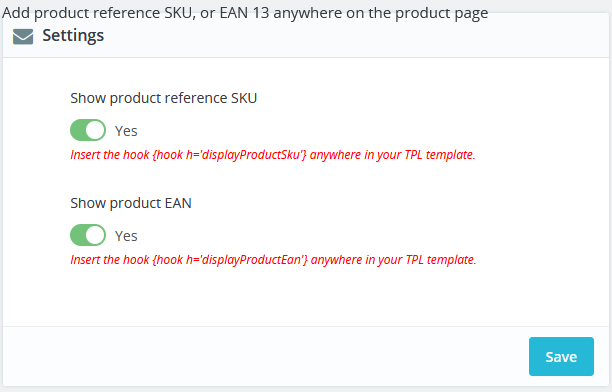Screen dimensions: 612x392
Task: Disable the Show product reference SKU toggle
Action: [88, 130]
